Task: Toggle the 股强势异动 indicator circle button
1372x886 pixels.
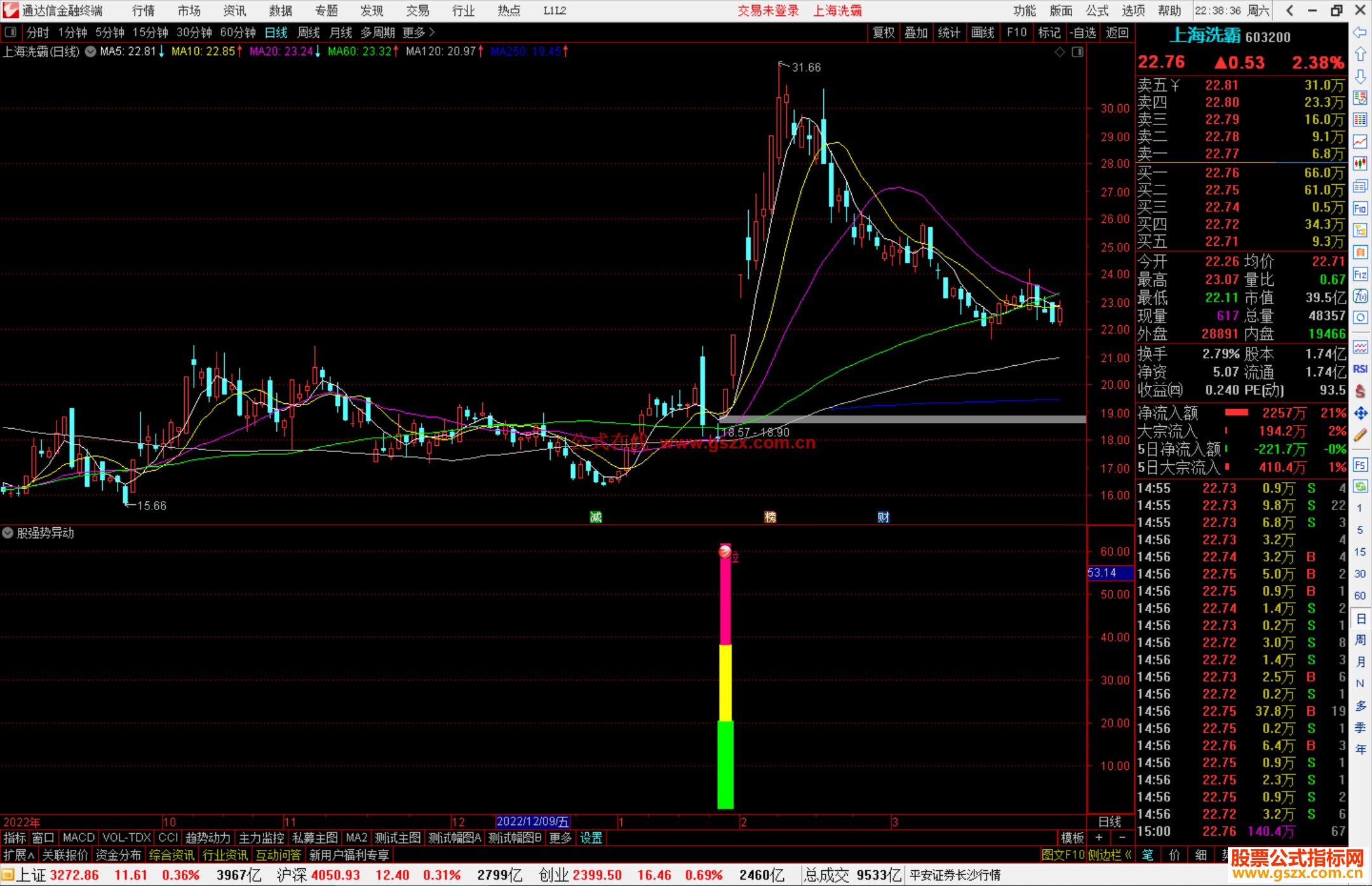Action: 8,533
